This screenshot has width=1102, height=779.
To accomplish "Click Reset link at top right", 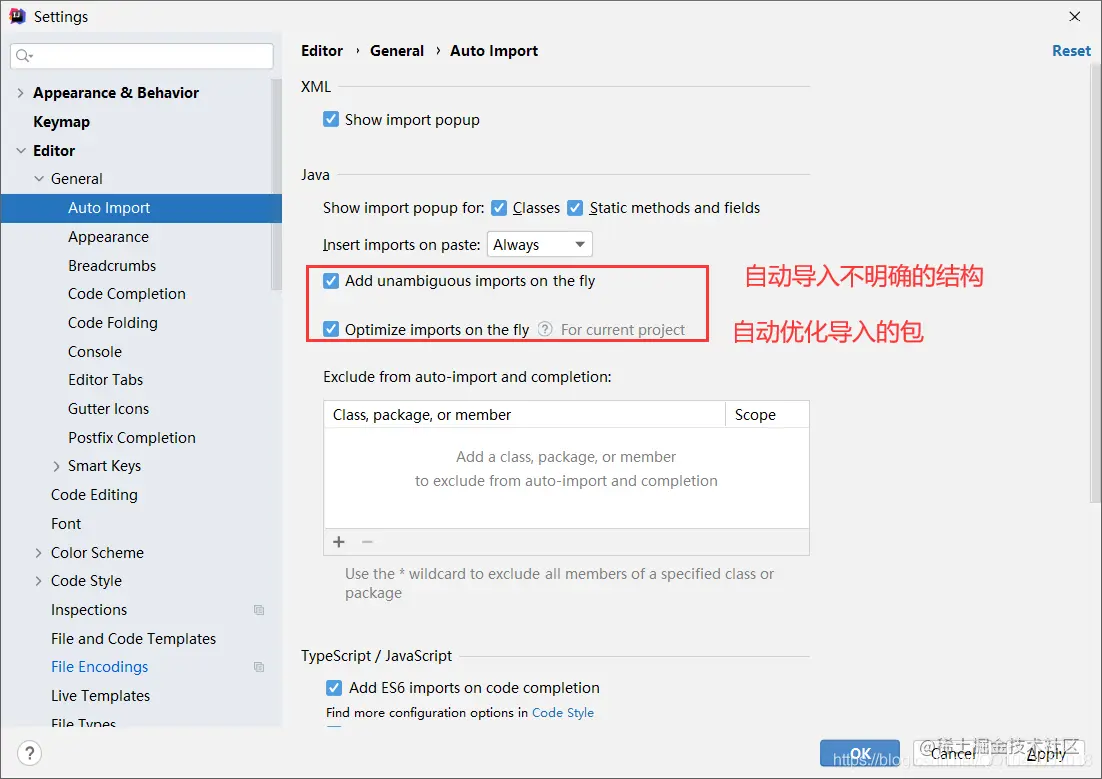I will tap(1071, 51).
